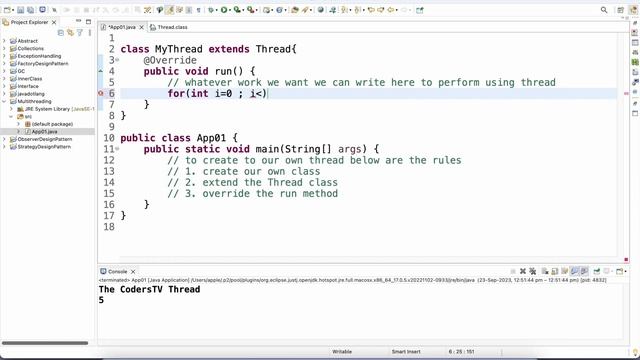Click the Project Explorer horizontal scrollbar
This screenshot has height=360, width=640.
click(45, 343)
